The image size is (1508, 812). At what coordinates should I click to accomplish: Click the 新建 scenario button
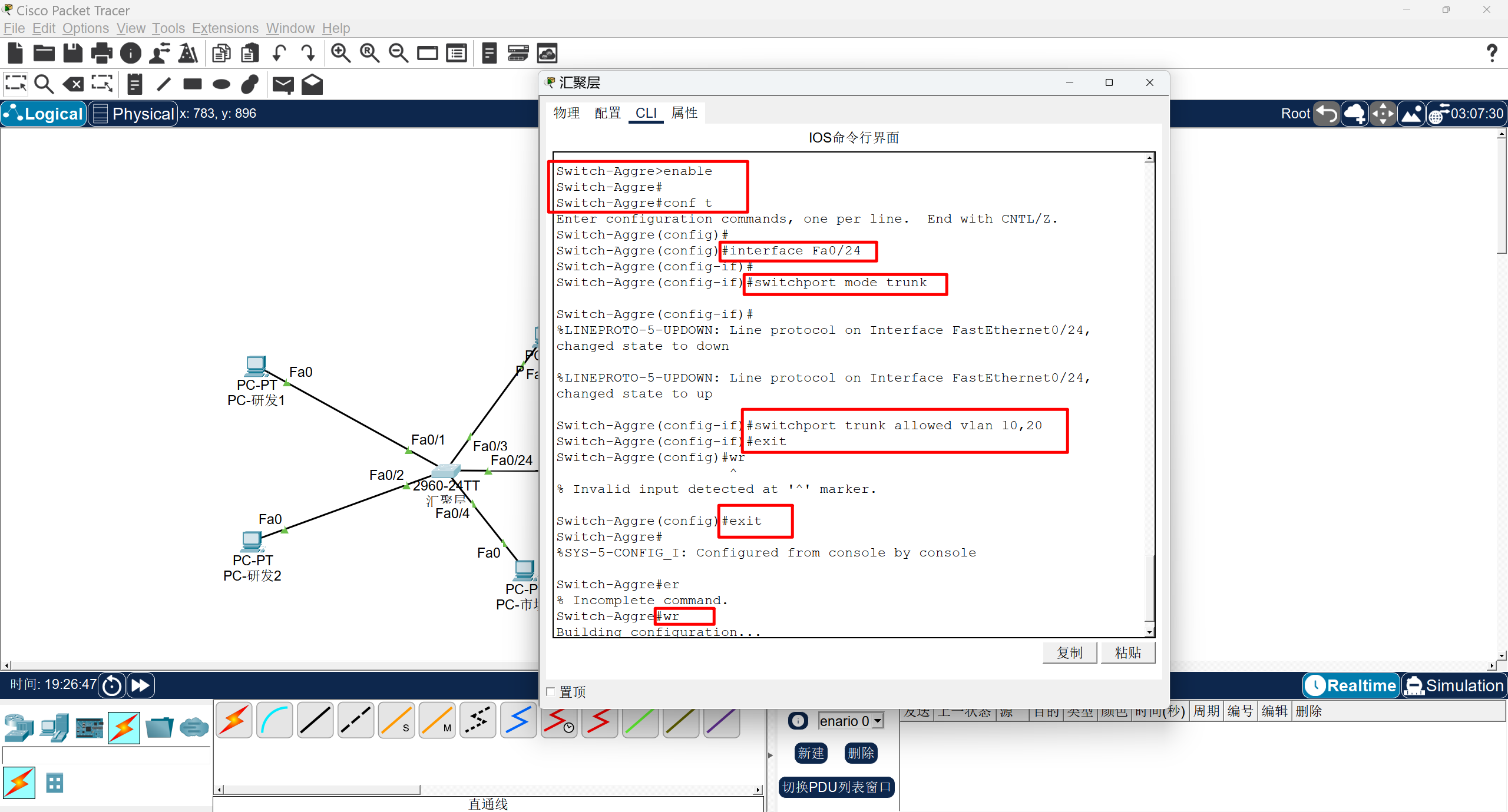click(811, 753)
